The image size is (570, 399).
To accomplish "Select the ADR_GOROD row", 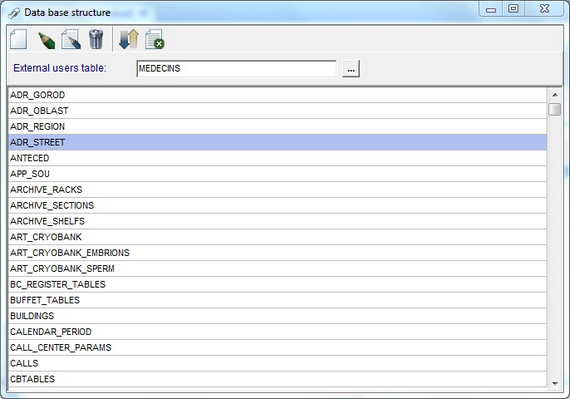I will [x=277, y=95].
